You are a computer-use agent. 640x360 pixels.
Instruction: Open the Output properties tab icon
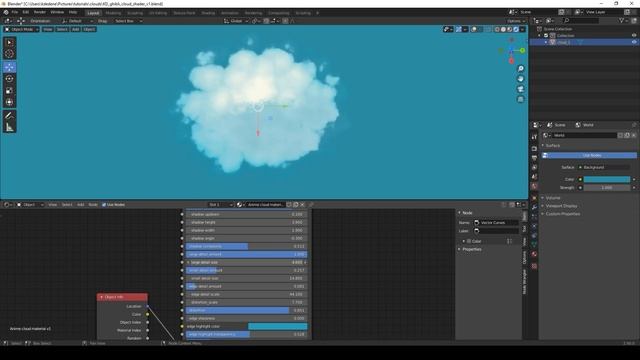pos(534,158)
